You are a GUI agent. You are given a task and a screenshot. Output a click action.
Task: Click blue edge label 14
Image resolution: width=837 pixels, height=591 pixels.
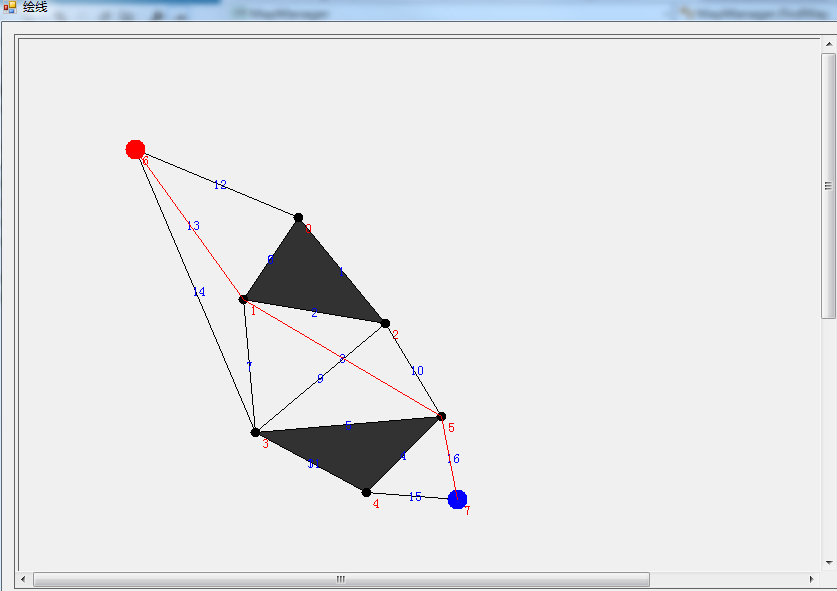(x=199, y=291)
